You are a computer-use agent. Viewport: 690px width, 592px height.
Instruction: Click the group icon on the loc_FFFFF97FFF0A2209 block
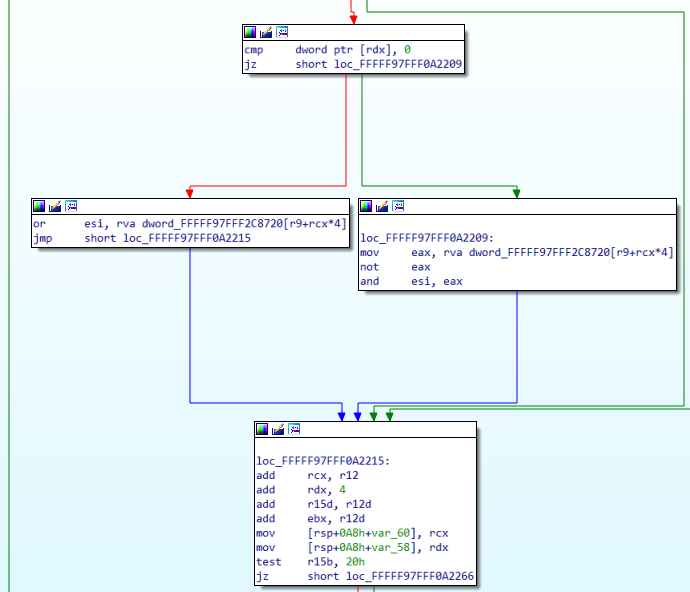(398, 206)
